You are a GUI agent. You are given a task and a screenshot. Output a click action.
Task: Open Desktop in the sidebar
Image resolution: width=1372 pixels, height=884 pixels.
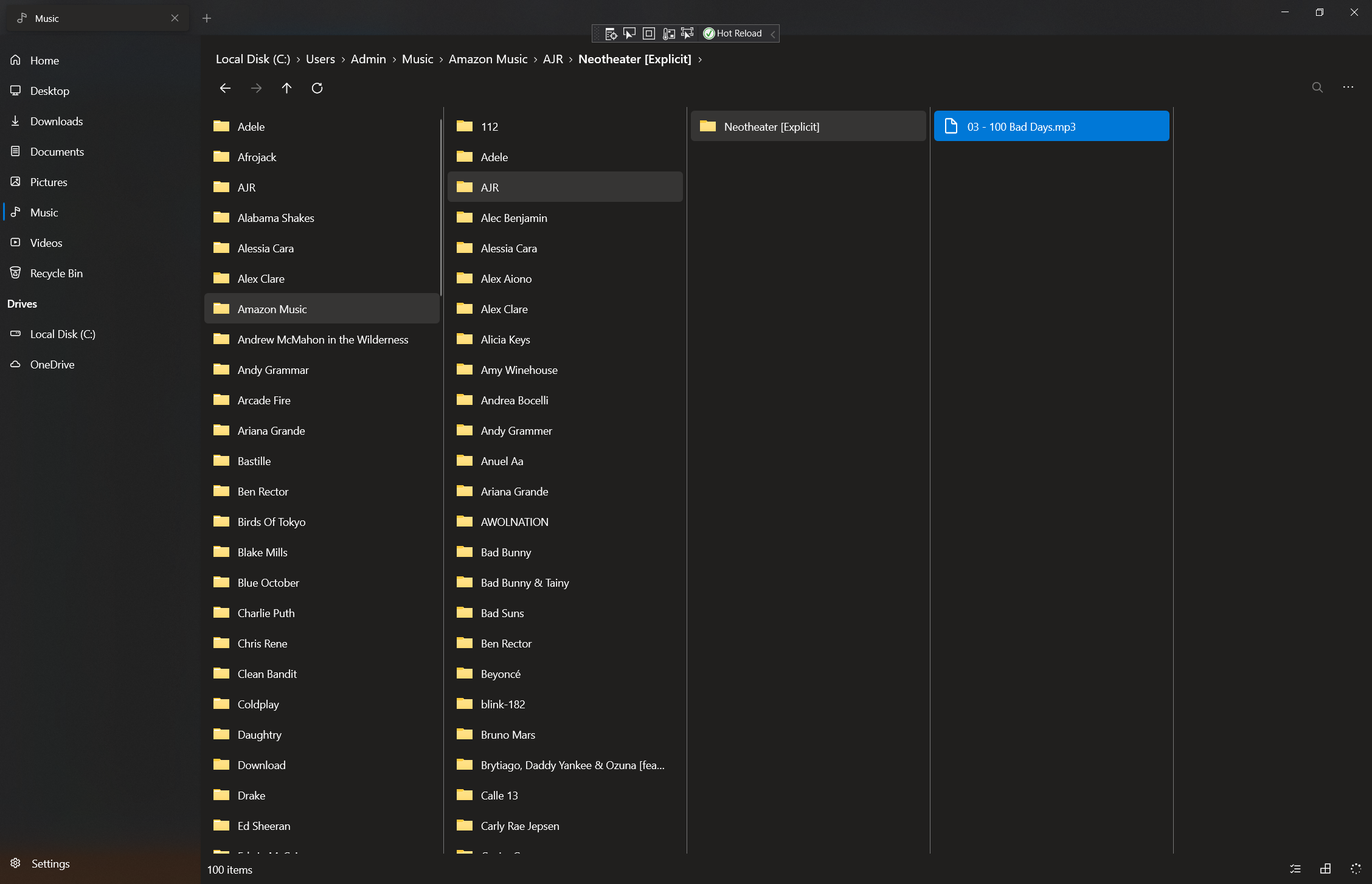click(x=100, y=91)
